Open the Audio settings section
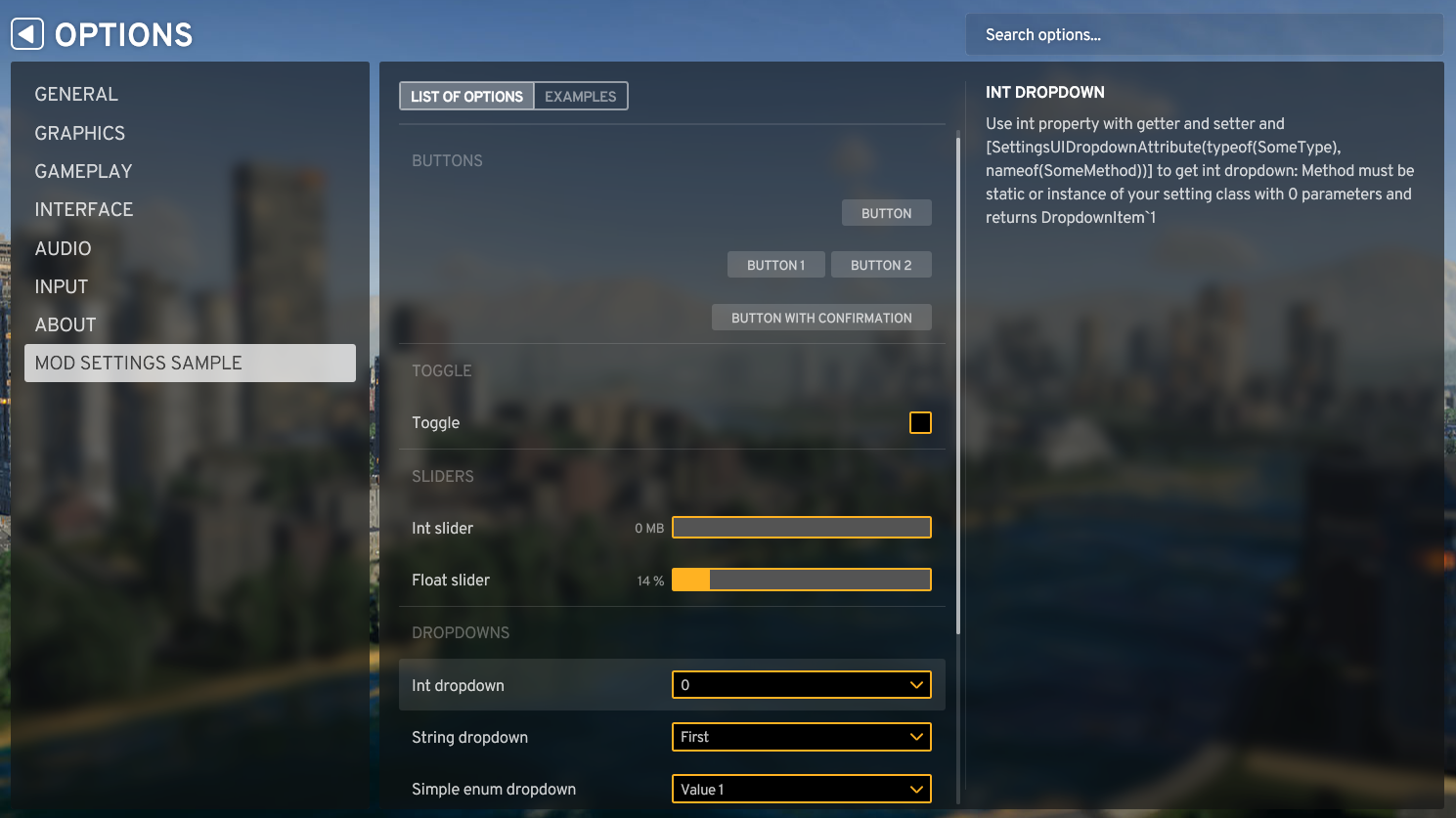This screenshot has height=818, width=1456. click(63, 248)
